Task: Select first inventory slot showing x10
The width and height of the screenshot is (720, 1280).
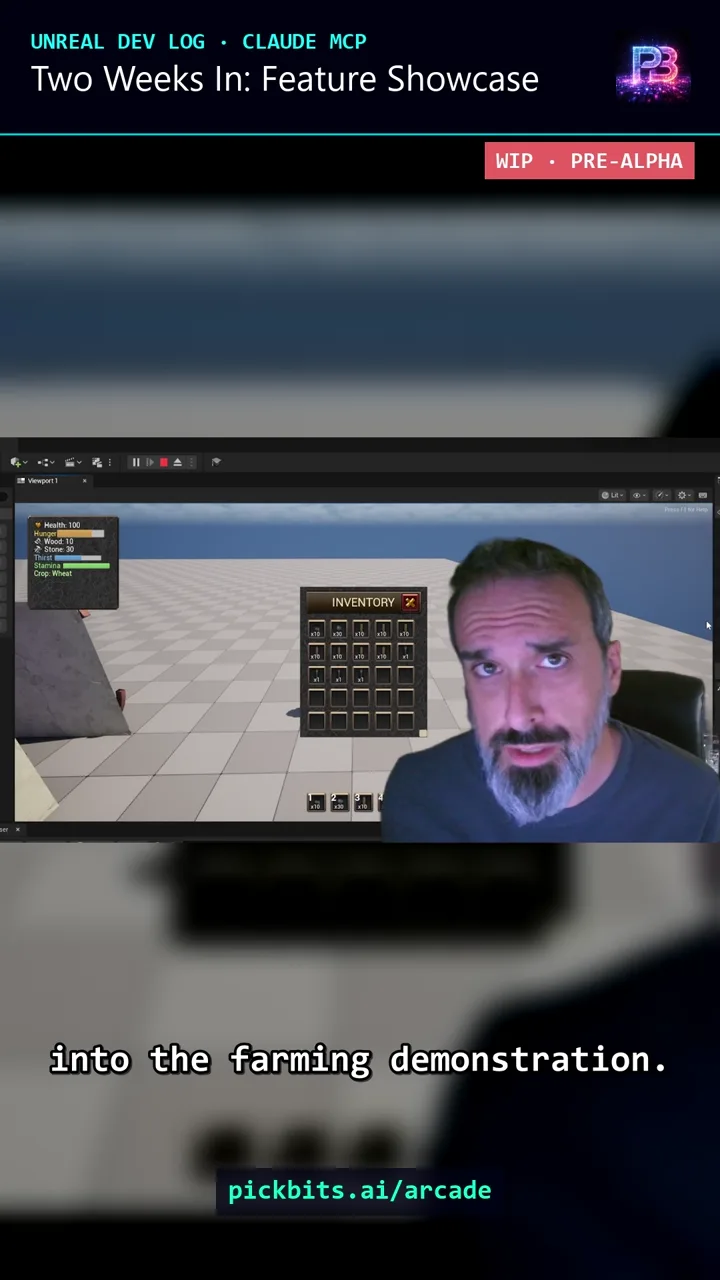Action: point(316,629)
